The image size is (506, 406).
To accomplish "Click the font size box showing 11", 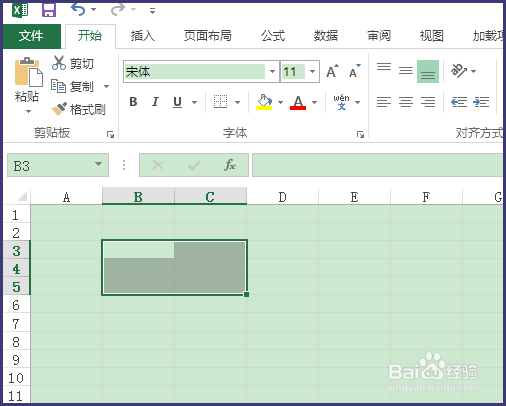I will click(x=293, y=71).
